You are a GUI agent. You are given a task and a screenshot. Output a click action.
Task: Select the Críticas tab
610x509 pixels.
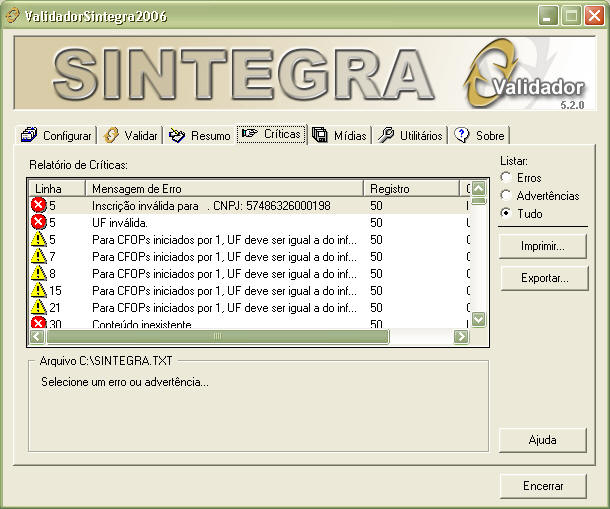pos(272,134)
